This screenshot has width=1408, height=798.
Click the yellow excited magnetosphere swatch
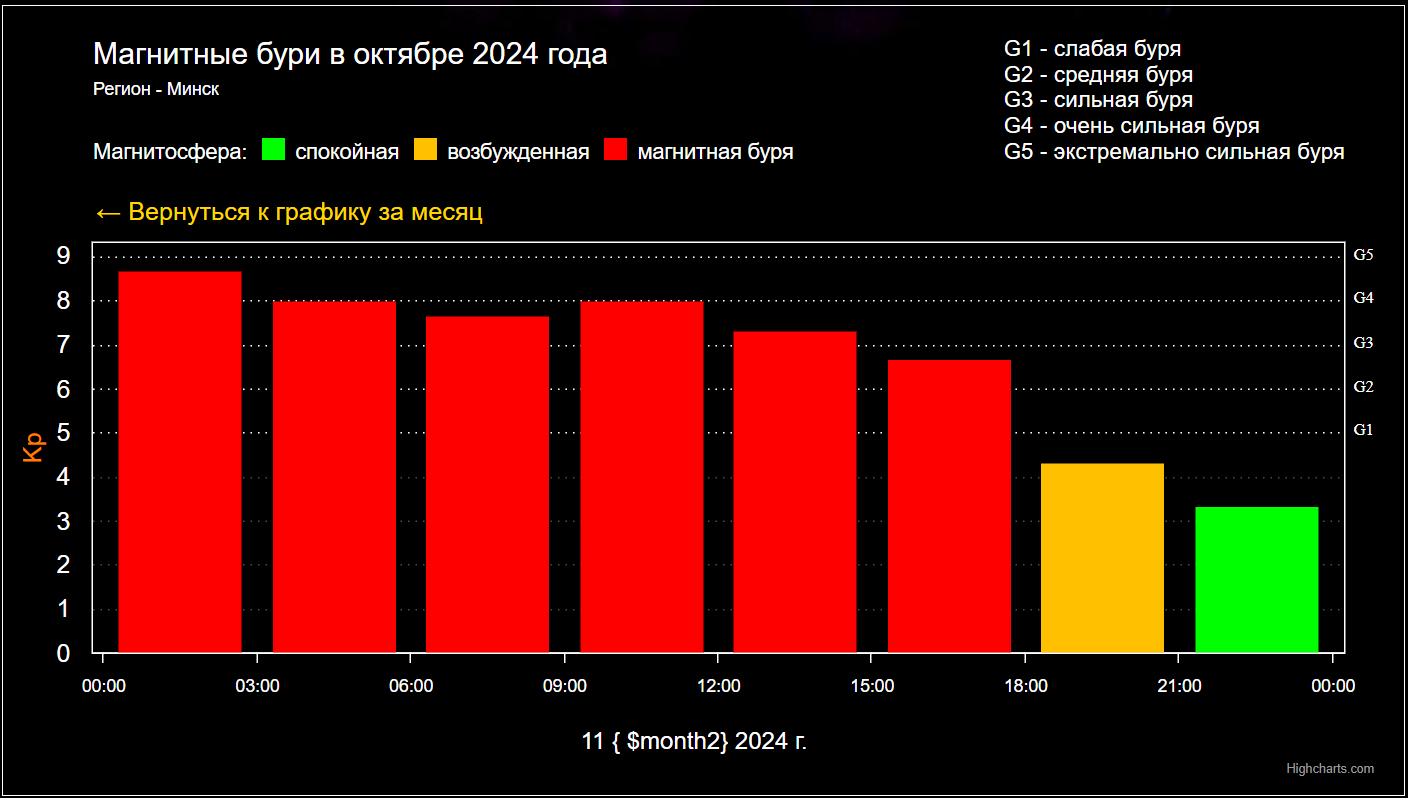[x=426, y=151]
